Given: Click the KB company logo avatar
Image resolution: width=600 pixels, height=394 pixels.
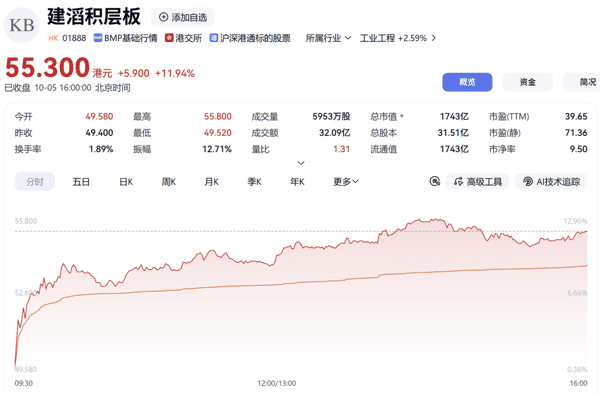Looking at the screenshot, I should 22,25.
